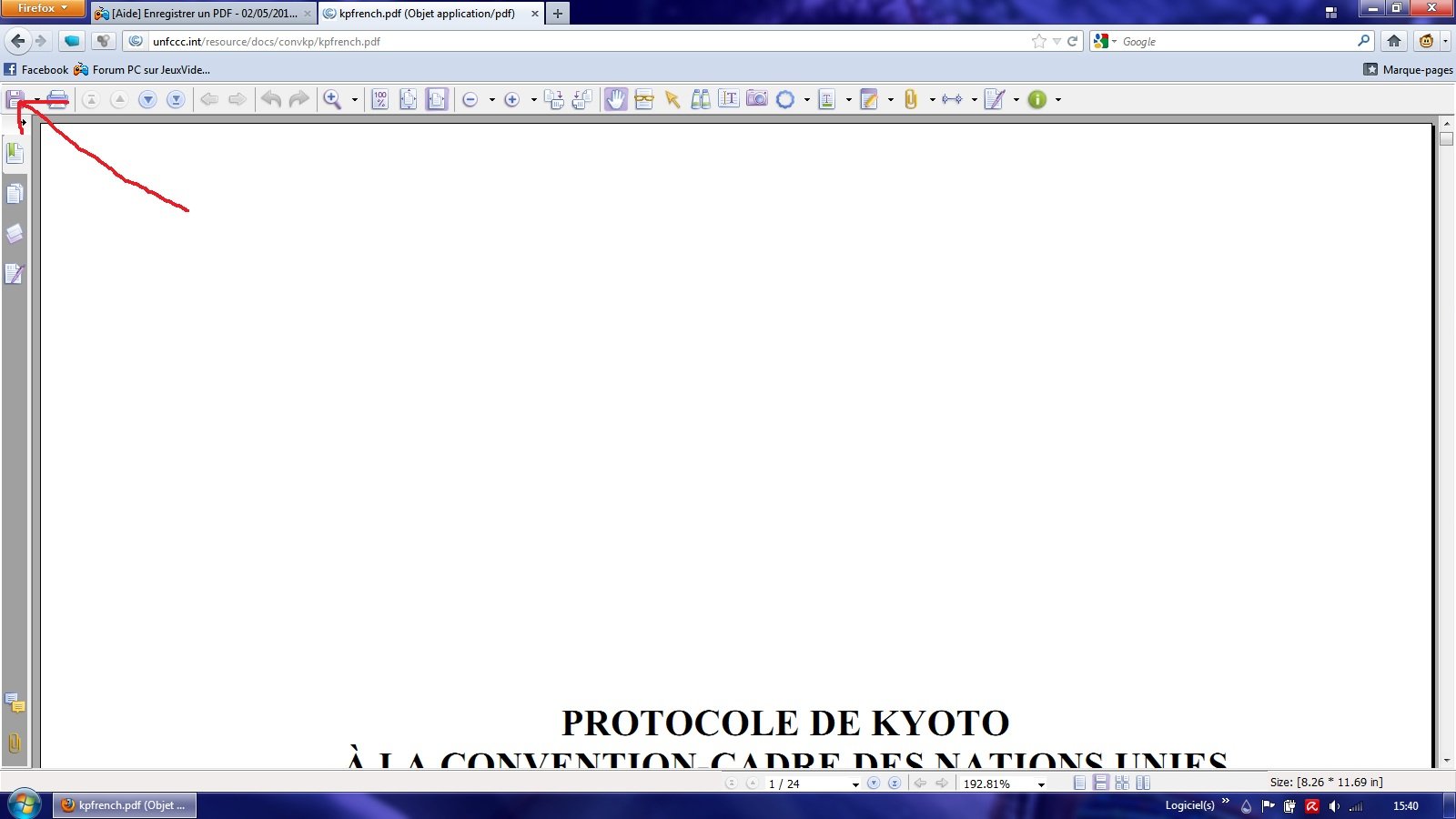Open a new tab with plus button
The height and width of the screenshot is (819, 1456).
558,14
